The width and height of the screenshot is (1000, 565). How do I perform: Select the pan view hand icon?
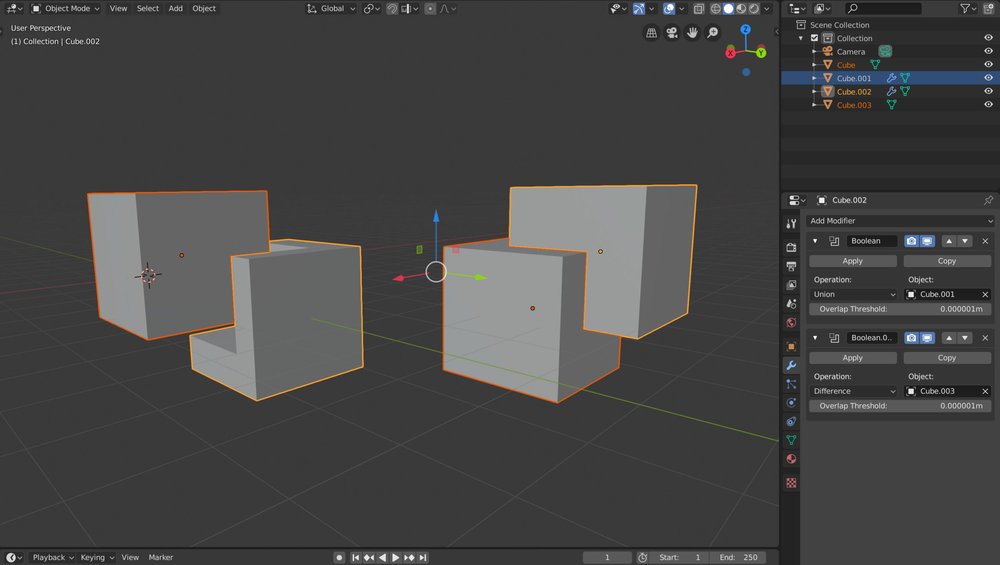tap(692, 33)
